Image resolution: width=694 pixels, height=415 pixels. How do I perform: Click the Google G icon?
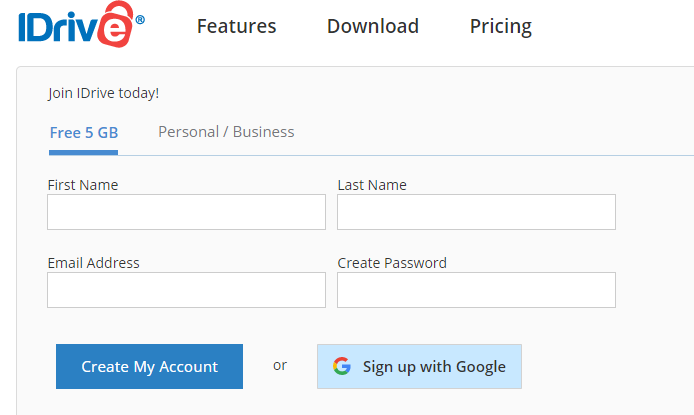pos(342,366)
